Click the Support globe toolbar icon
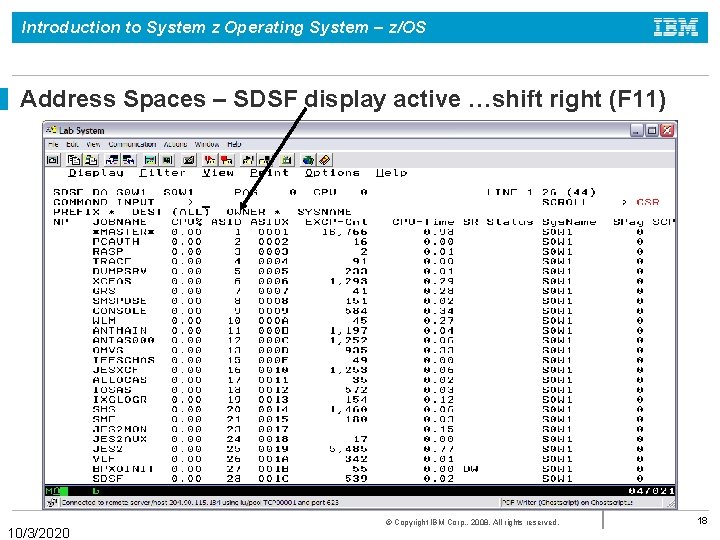720x540 pixels. coord(308,160)
